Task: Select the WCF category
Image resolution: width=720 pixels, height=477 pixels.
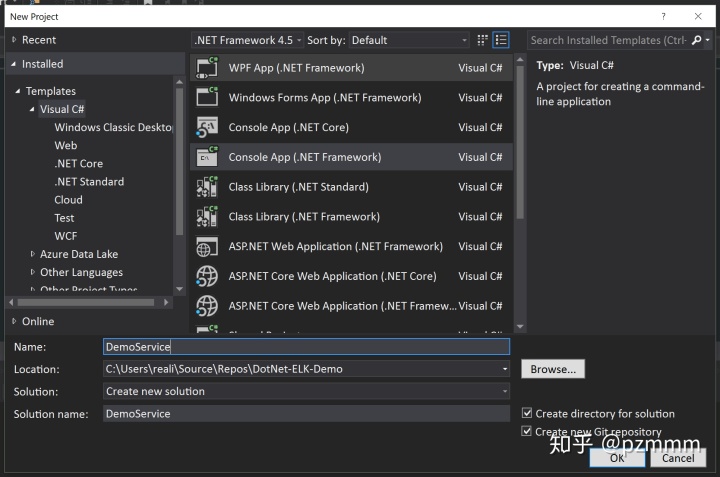Action: click(x=66, y=236)
